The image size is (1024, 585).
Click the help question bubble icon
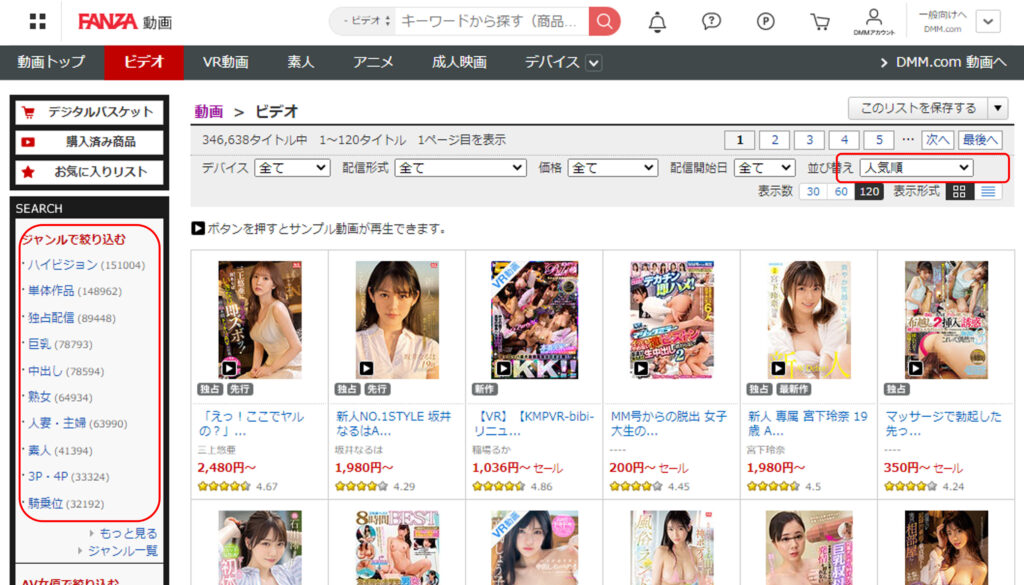pos(711,21)
